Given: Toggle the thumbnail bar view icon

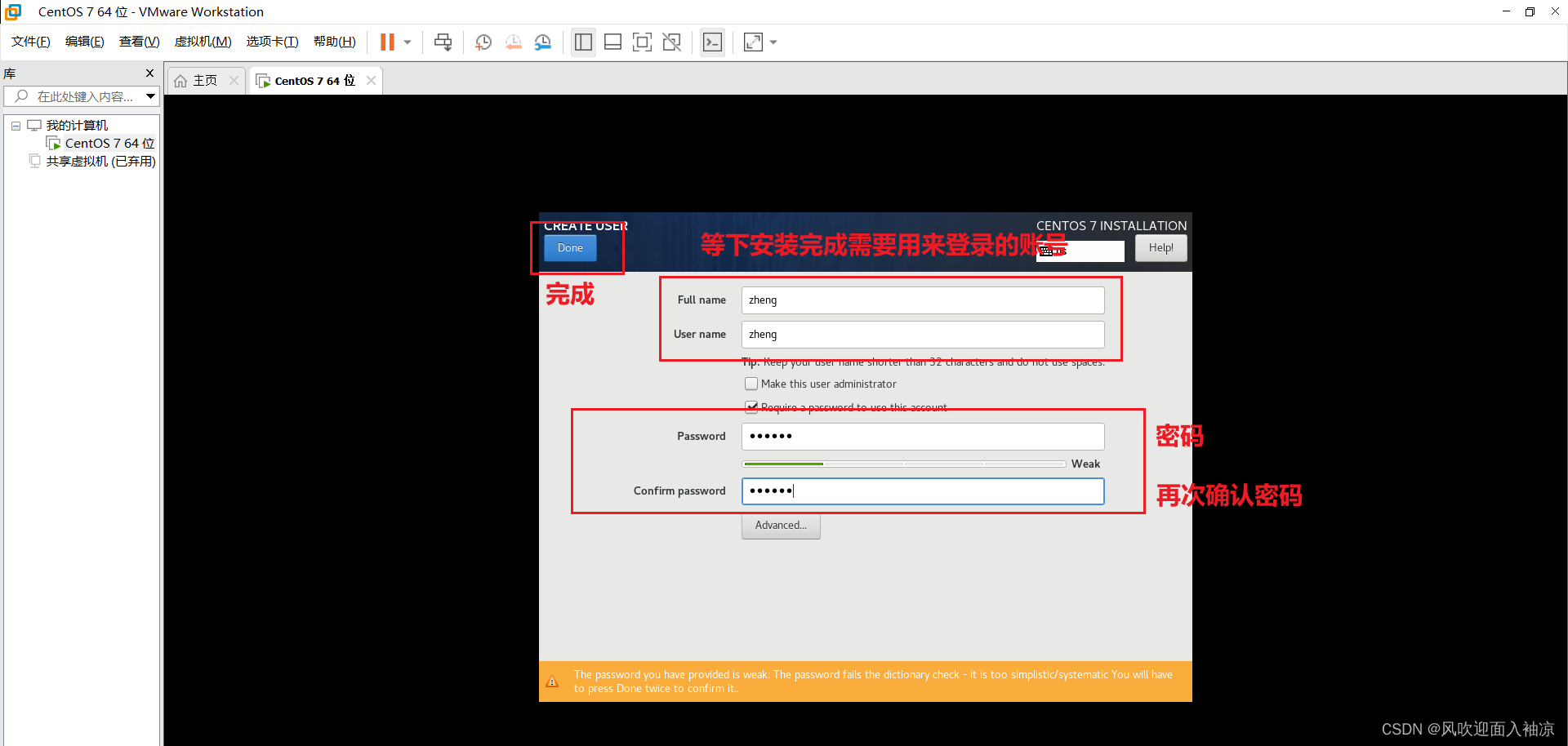Looking at the screenshot, I should pos(612,42).
